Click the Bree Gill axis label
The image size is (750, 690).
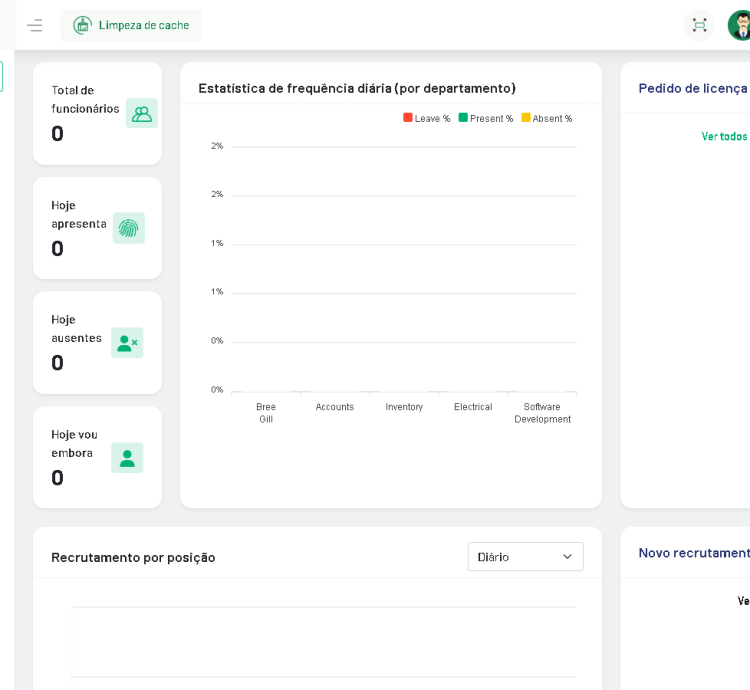tap(266, 413)
